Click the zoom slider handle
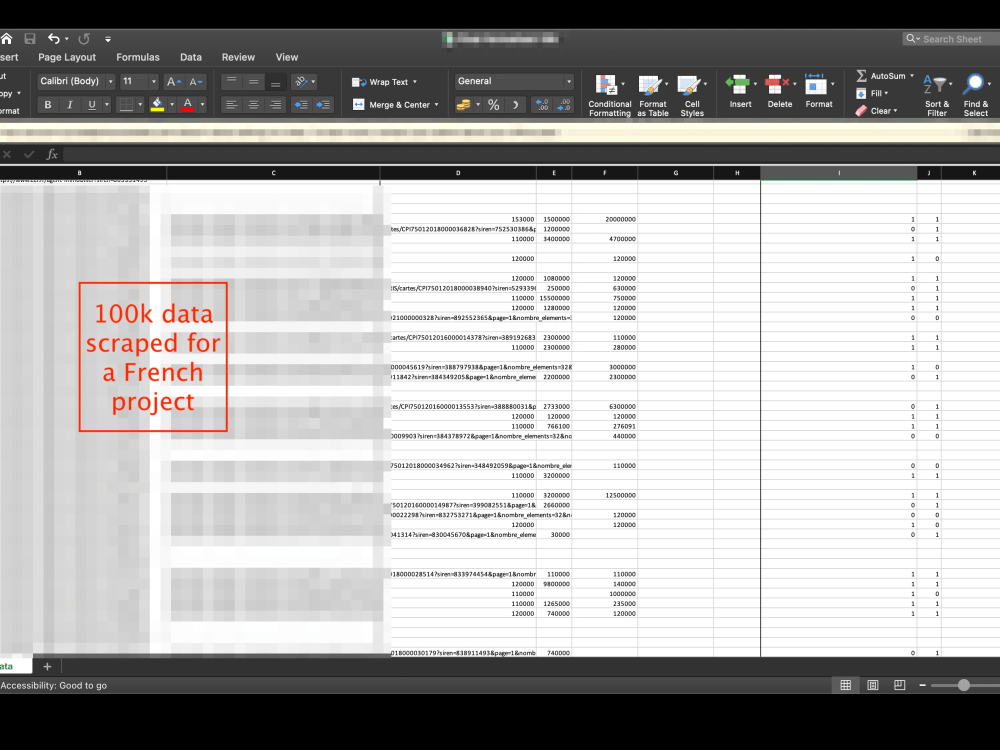 click(964, 685)
